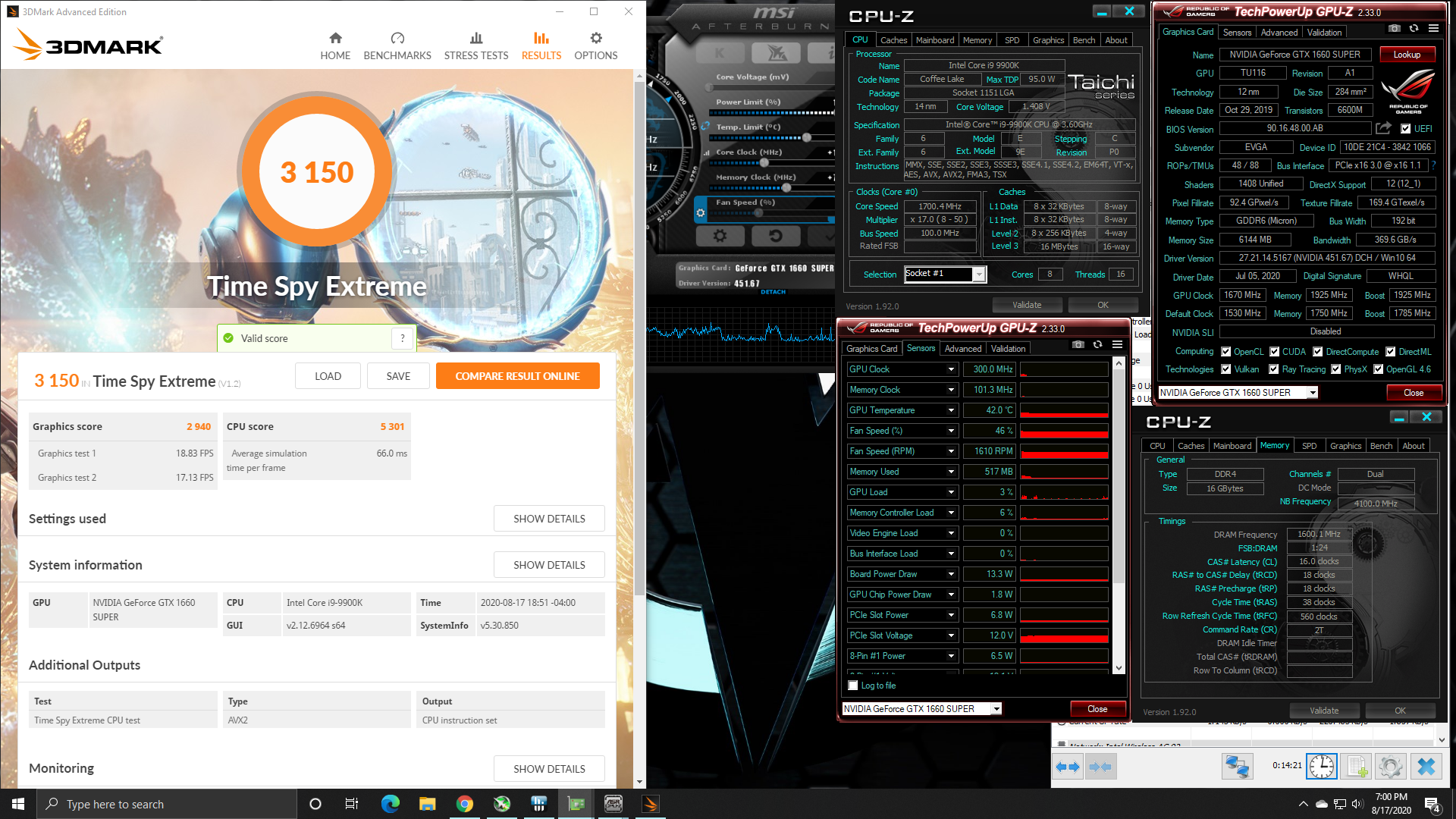
Task: Switch to Mainboard tab in top CPU-Z
Action: tap(935, 40)
